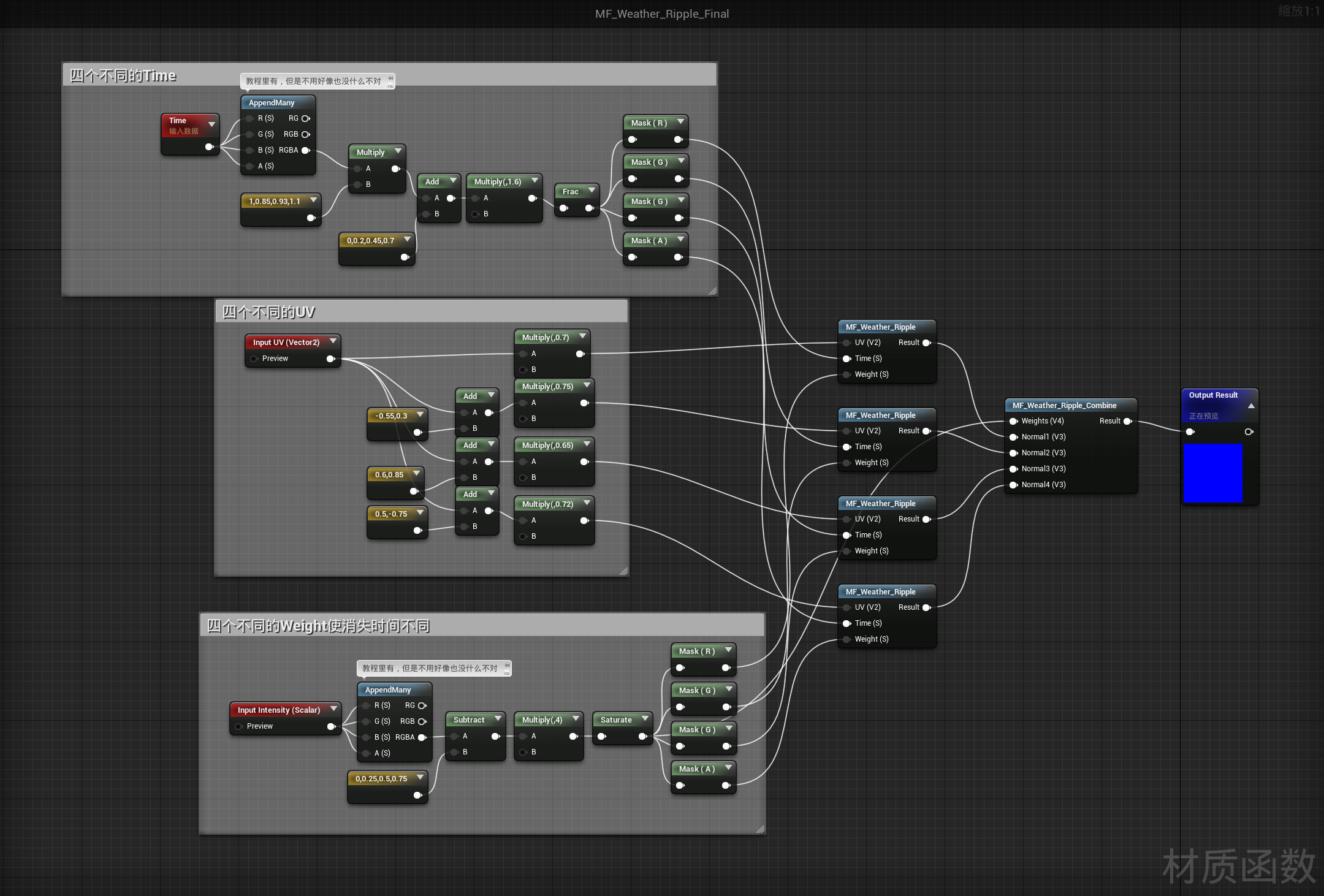The width and height of the screenshot is (1324, 896).
Task: Expand the Time node arrow
Action: [211, 124]
